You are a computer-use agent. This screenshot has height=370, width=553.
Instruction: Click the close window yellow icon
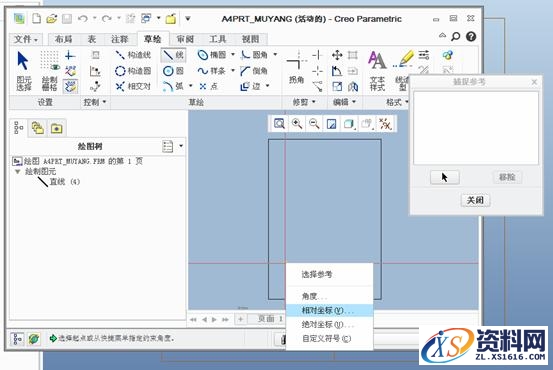tap(171, 18)
